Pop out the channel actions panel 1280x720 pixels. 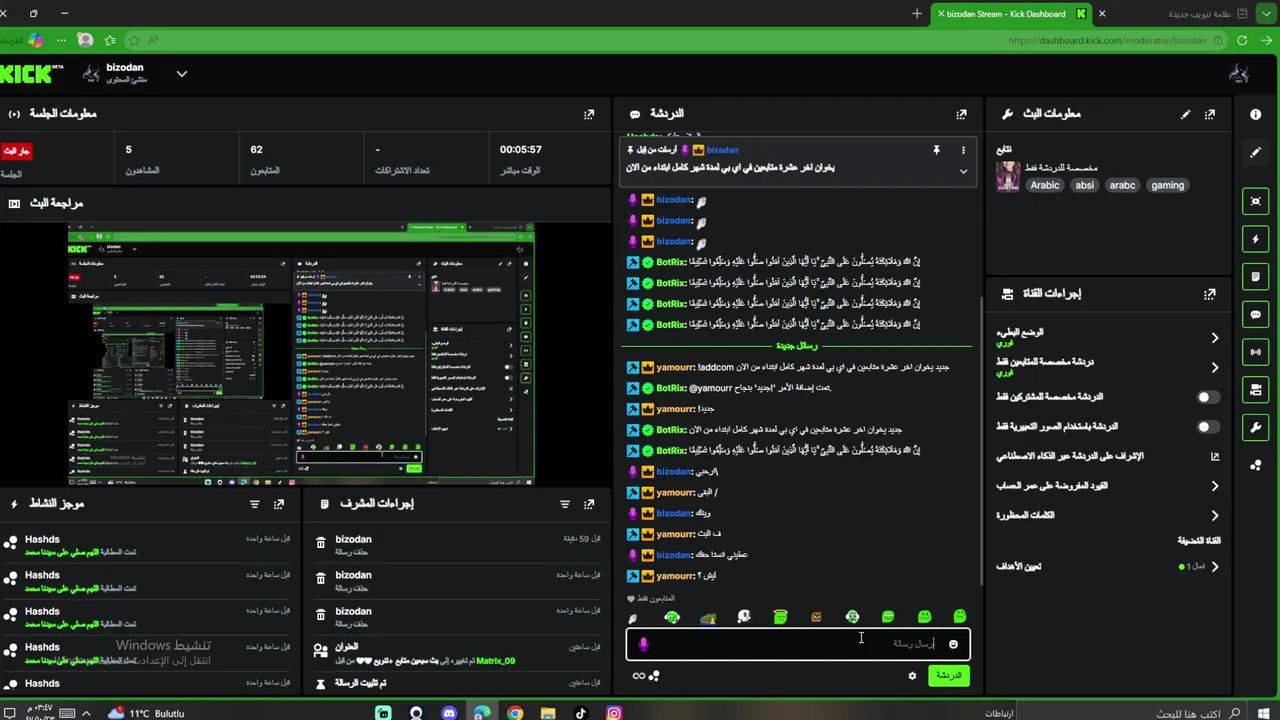tap(1210, 294)
